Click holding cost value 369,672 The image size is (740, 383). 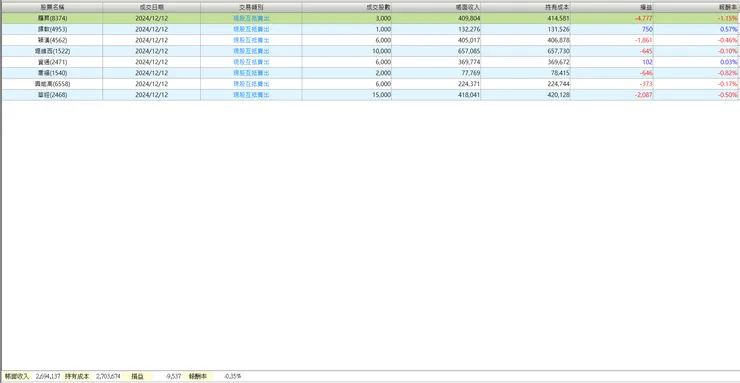tap(559, 62)
